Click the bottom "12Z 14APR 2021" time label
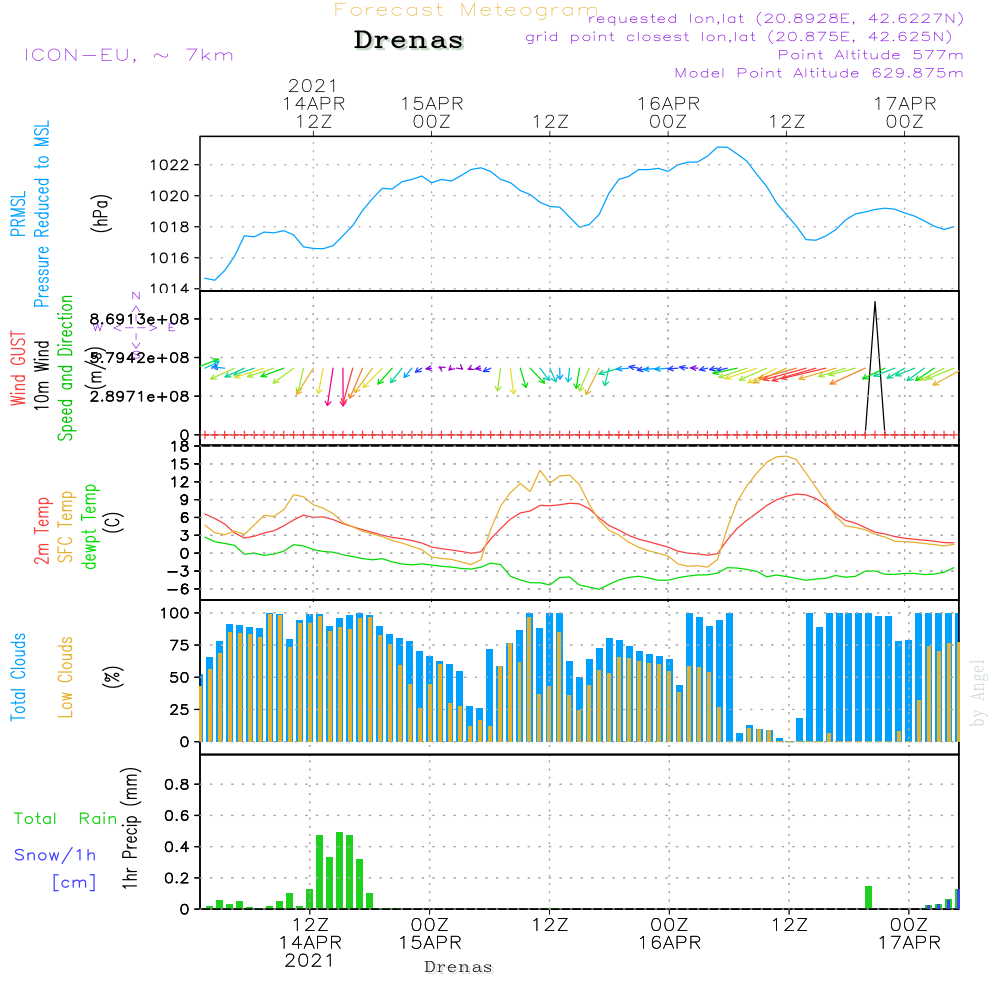 [x=310, y=943]
